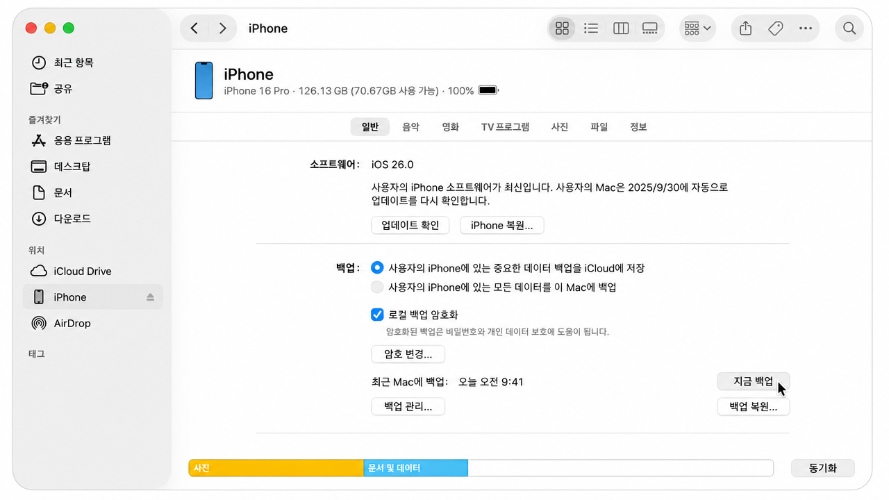Image resolution: width=889 pixels, height=500 pixels.
Task: Open 공유 folder in the sidebar
Action: point(93,88)
